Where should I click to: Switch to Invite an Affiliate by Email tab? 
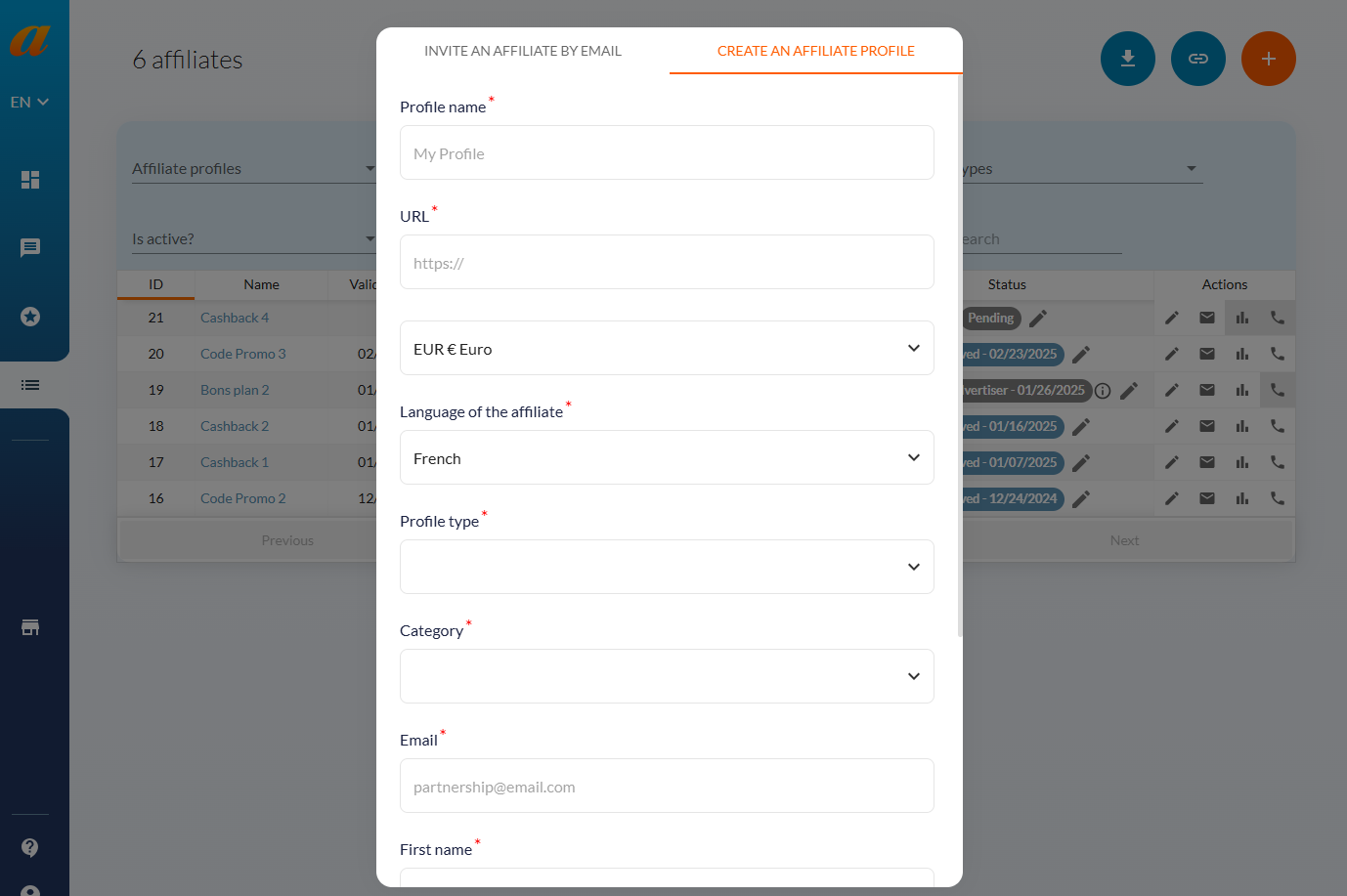523,51
